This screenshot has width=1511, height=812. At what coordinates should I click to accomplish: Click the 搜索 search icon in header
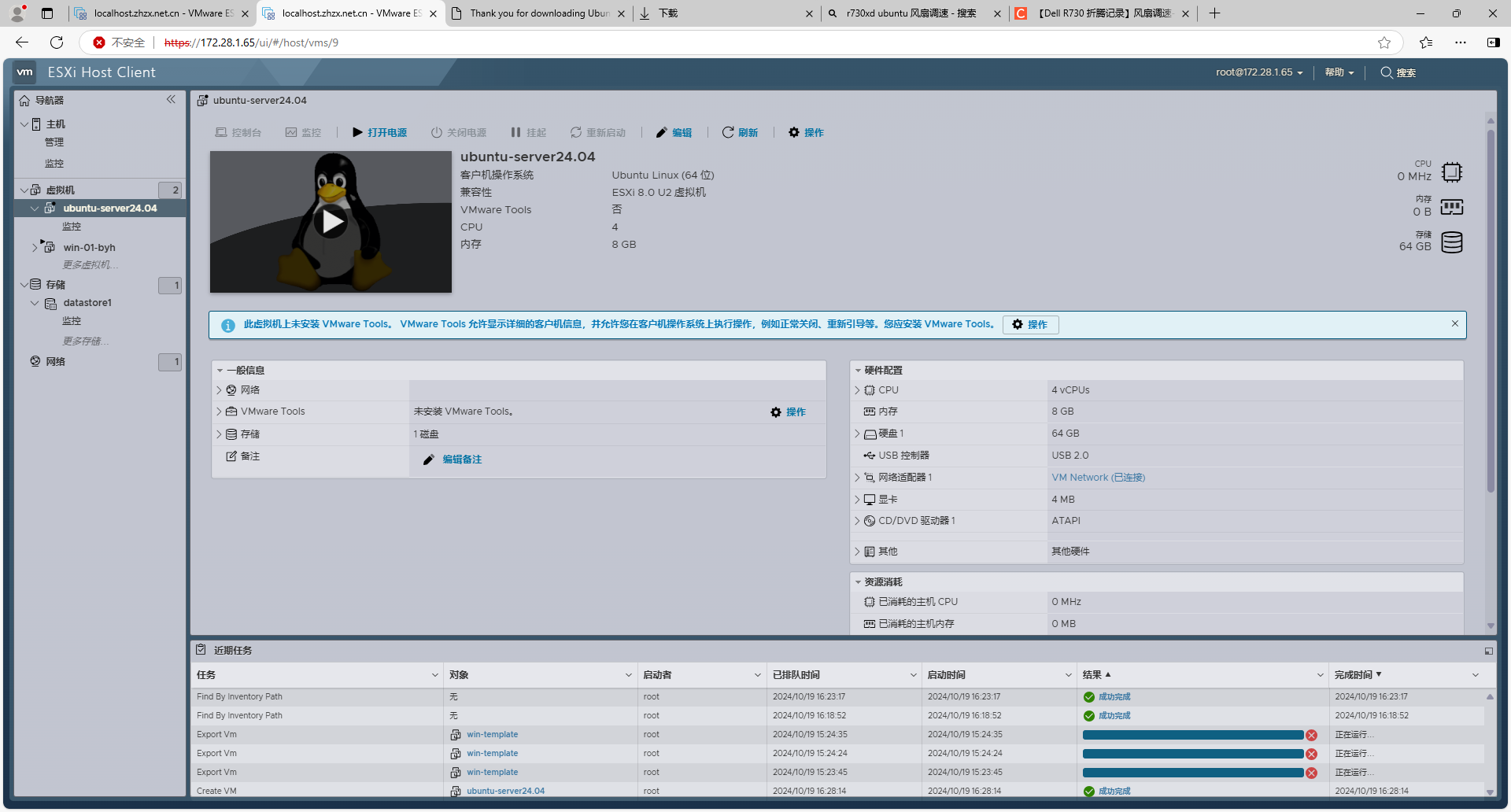(1398, 72)
